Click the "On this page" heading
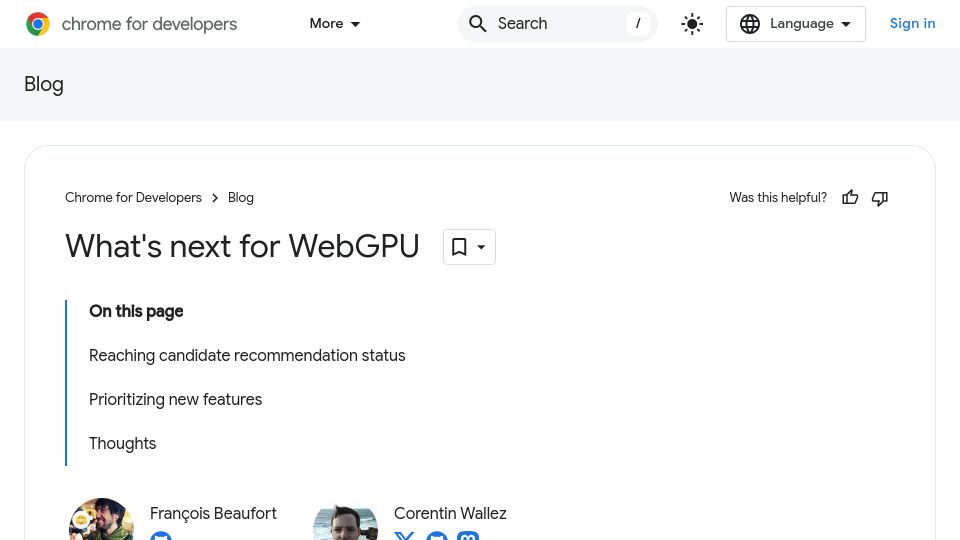Screen dimensions: 960x540 pyautogui.click(x=136, y=312)
